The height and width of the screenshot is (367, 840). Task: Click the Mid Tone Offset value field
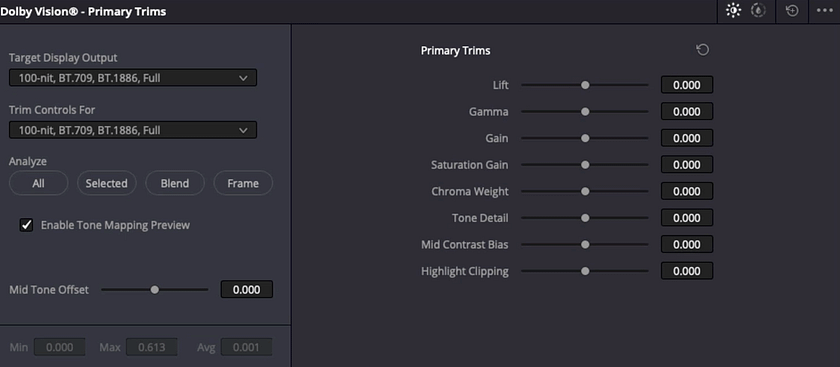247,290
